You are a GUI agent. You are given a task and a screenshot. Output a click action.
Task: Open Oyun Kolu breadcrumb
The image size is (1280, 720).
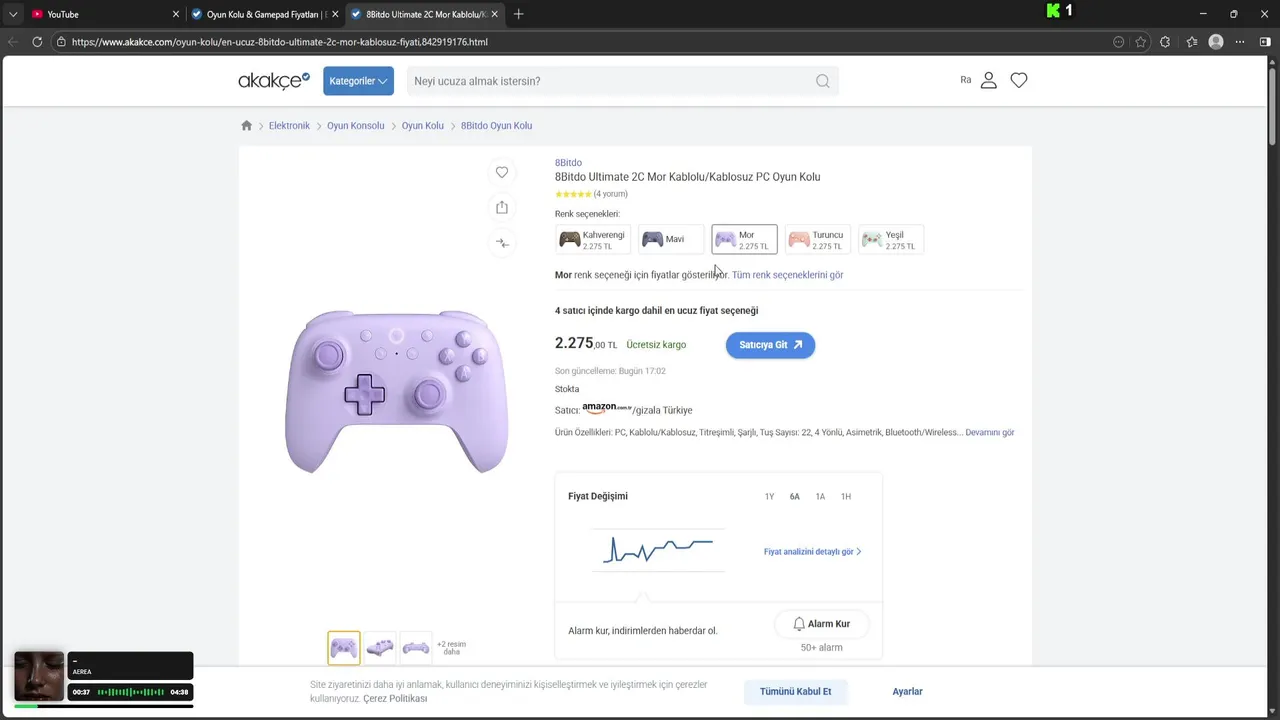coord(422,126)
